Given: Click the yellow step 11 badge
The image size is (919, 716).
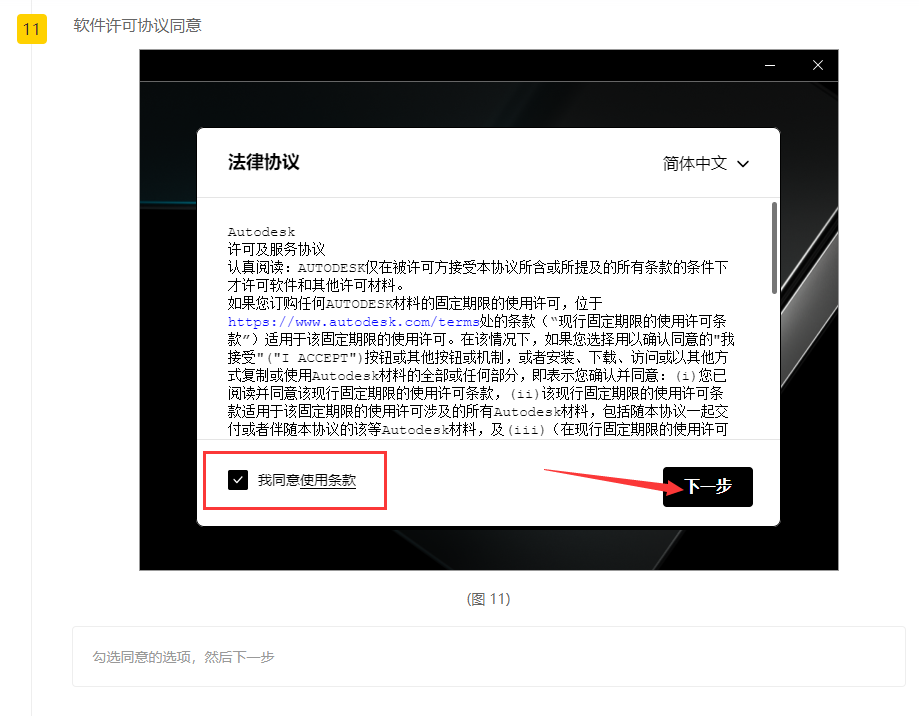Looking at the screenshot, I should click(x=31, y=29).
